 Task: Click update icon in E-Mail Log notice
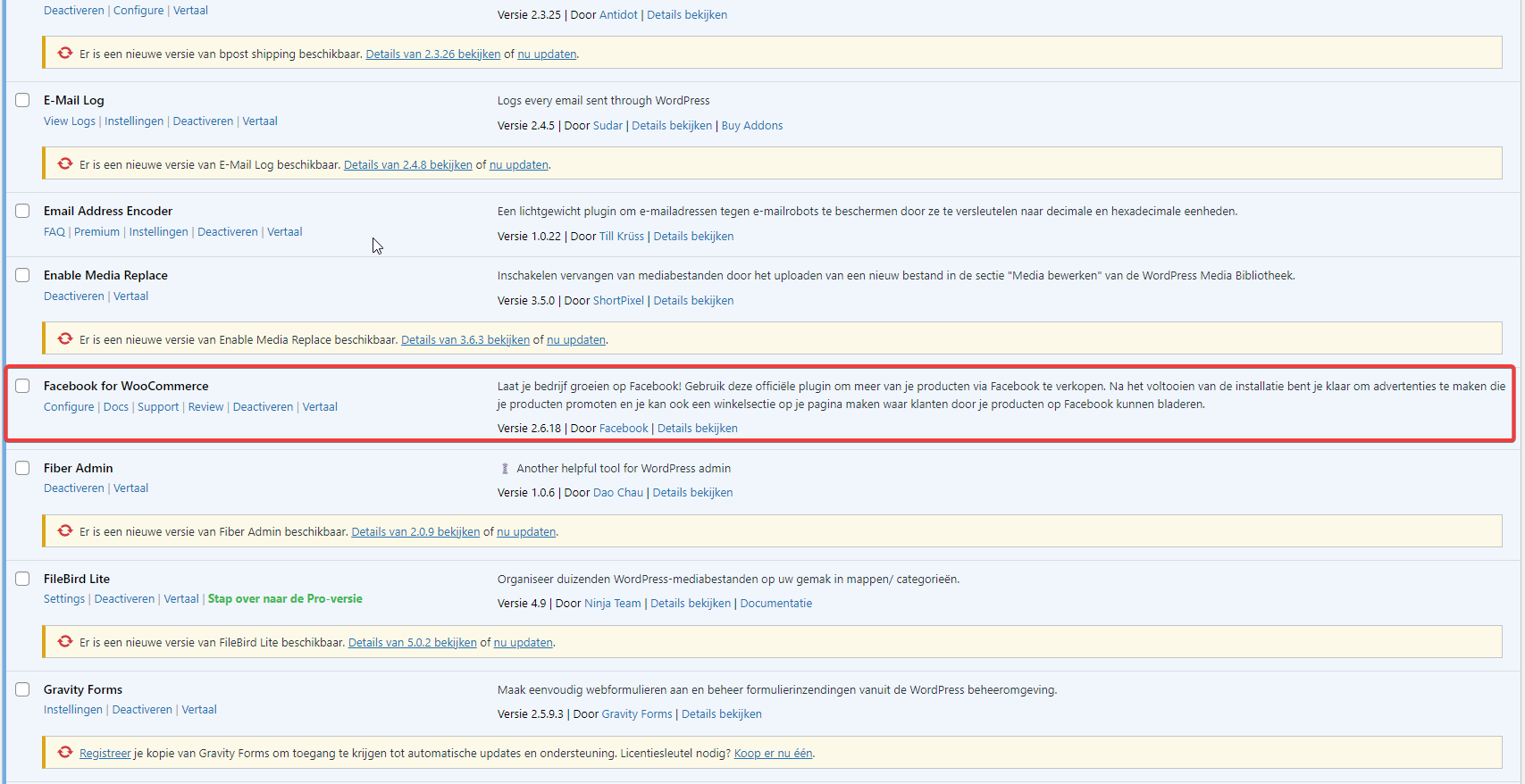tap(65, 164)
